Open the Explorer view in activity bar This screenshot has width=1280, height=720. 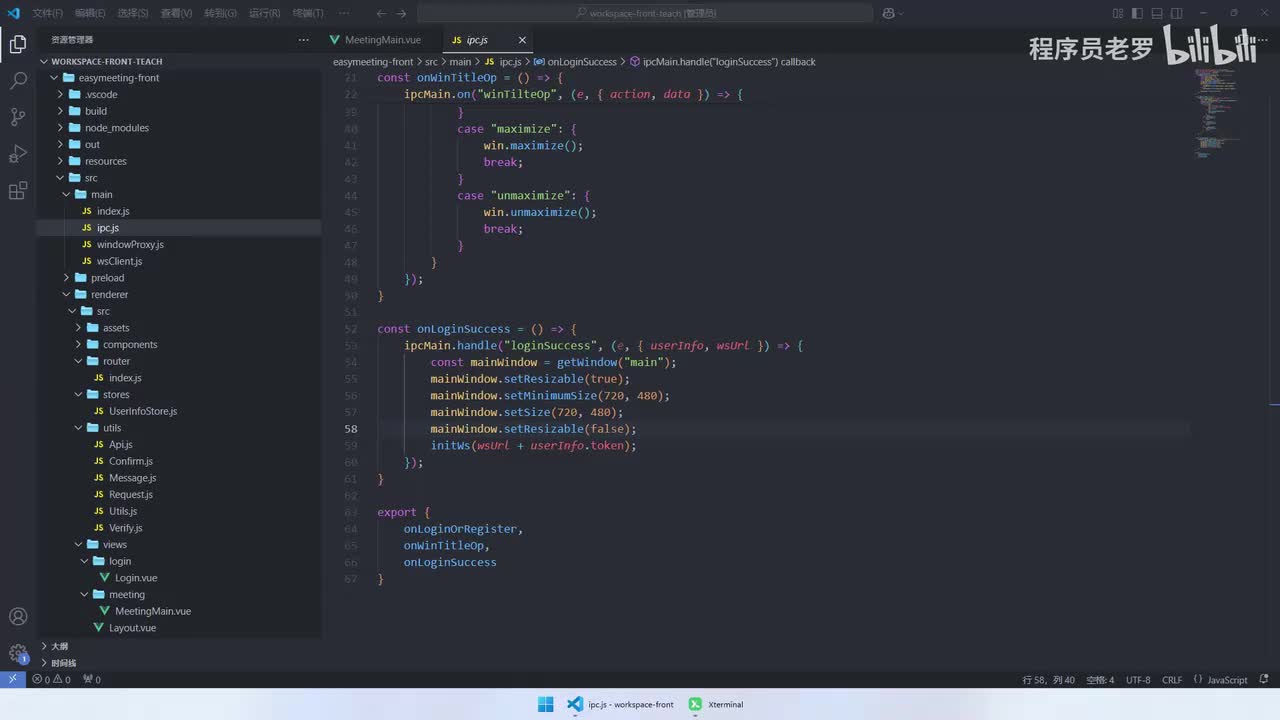click(18, 44)
